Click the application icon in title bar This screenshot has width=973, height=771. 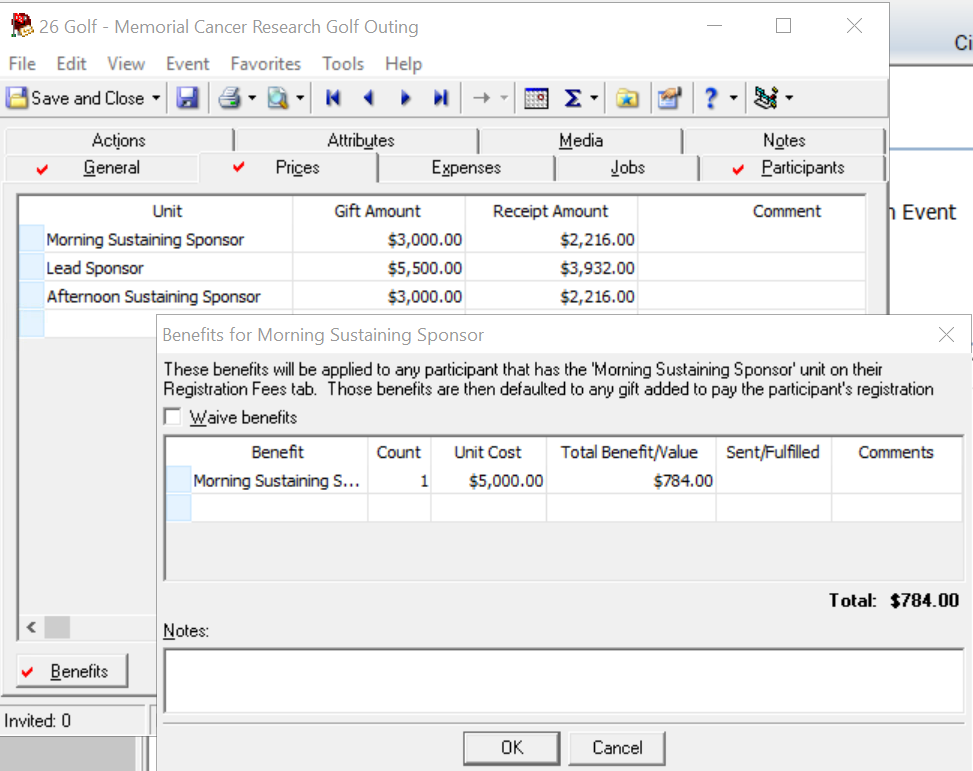tap(22, 25)
